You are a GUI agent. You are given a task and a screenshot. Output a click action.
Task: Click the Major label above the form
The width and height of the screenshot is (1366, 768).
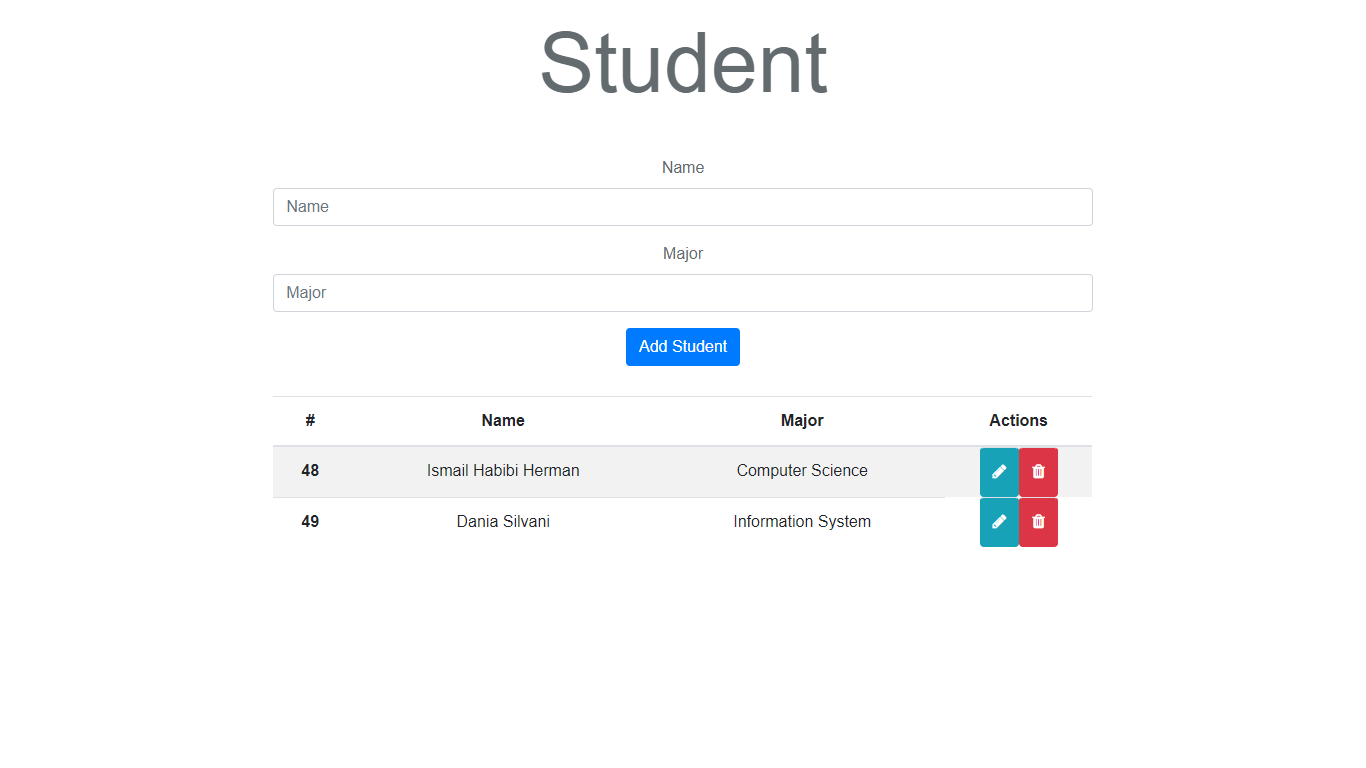tap(683, 254)
